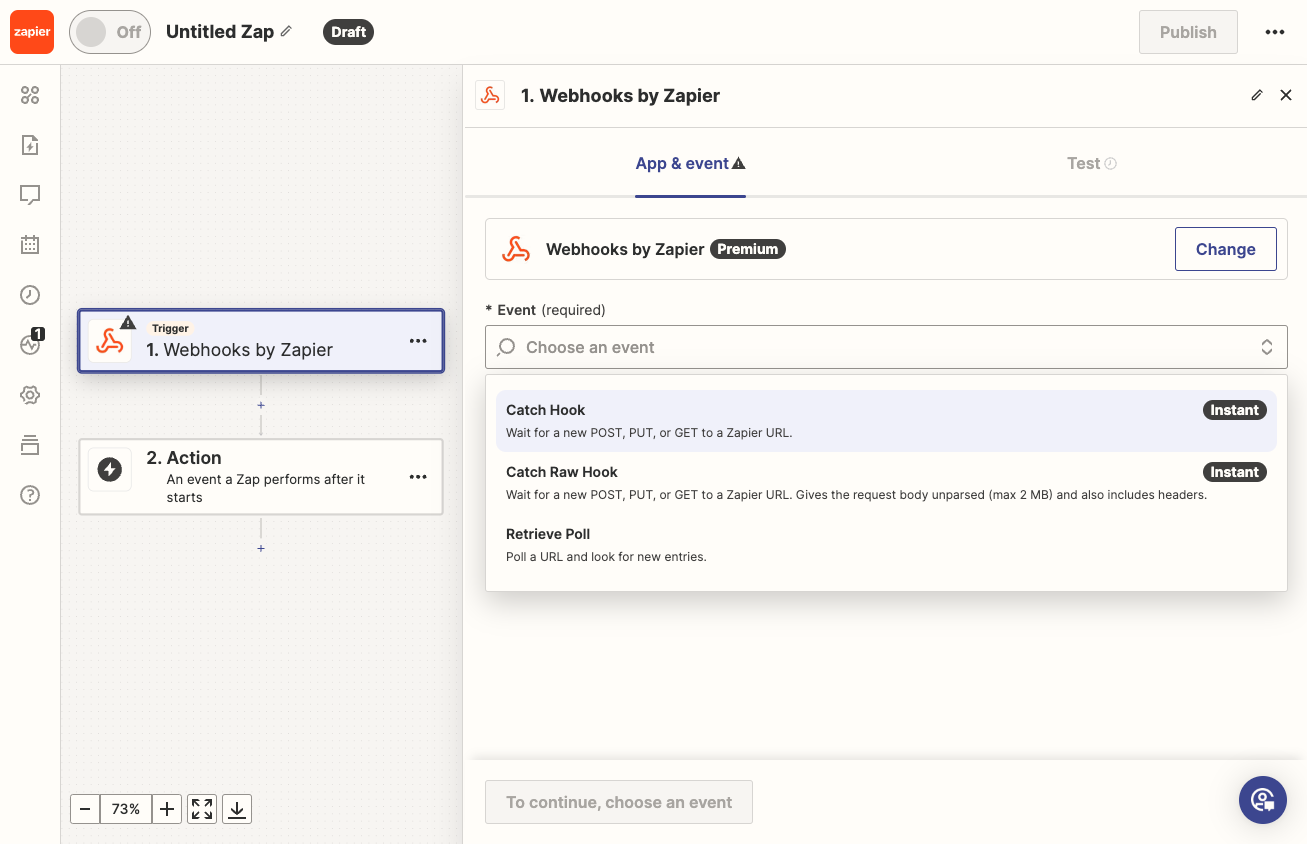
Task: Click the Choose an event search field
Action: 886,347
